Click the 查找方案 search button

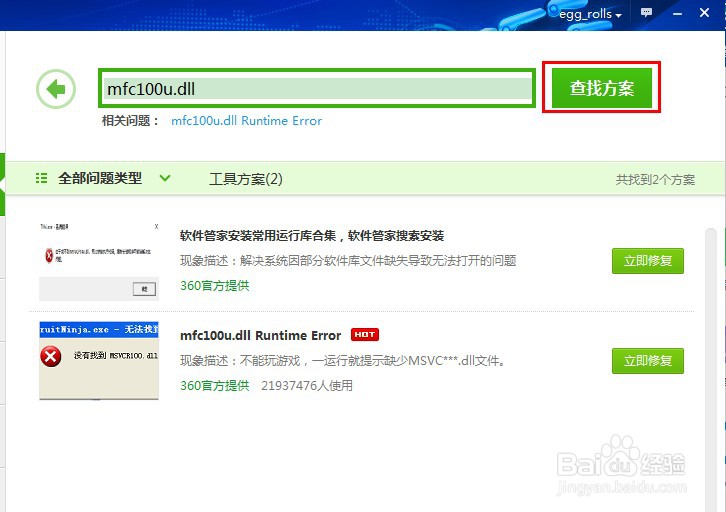[601, 88]
